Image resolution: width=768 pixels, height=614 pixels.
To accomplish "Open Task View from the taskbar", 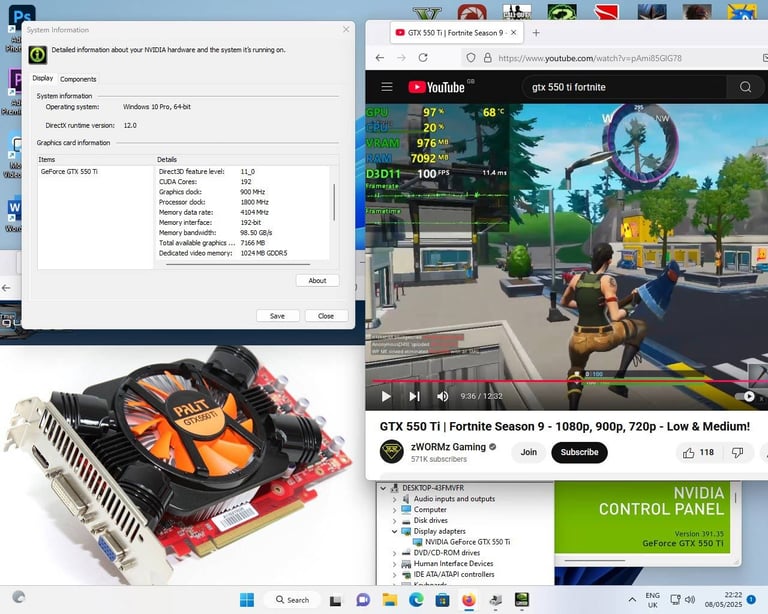I will pyautogui.click(x=336, y=600).
